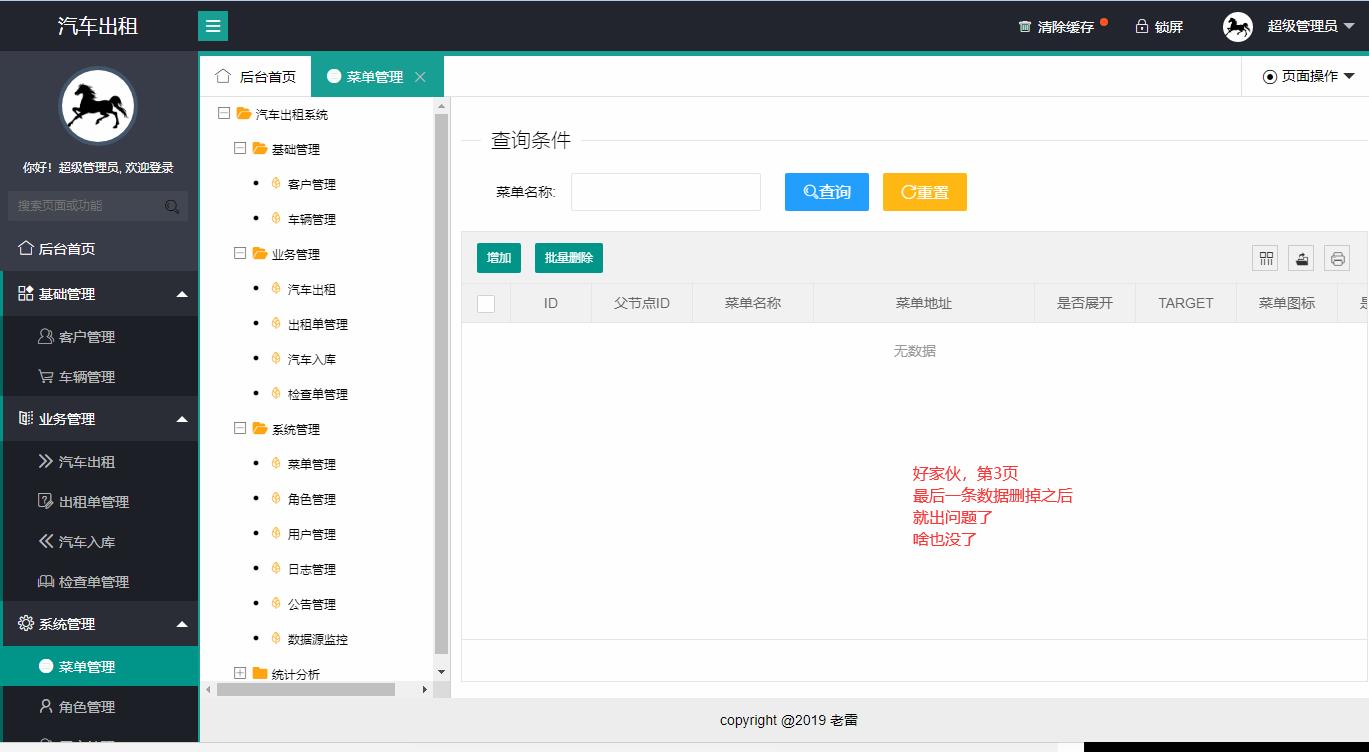The image size is (1369, 752).
Task: Click 菜单管理 tree node
Action: point(311,464)
